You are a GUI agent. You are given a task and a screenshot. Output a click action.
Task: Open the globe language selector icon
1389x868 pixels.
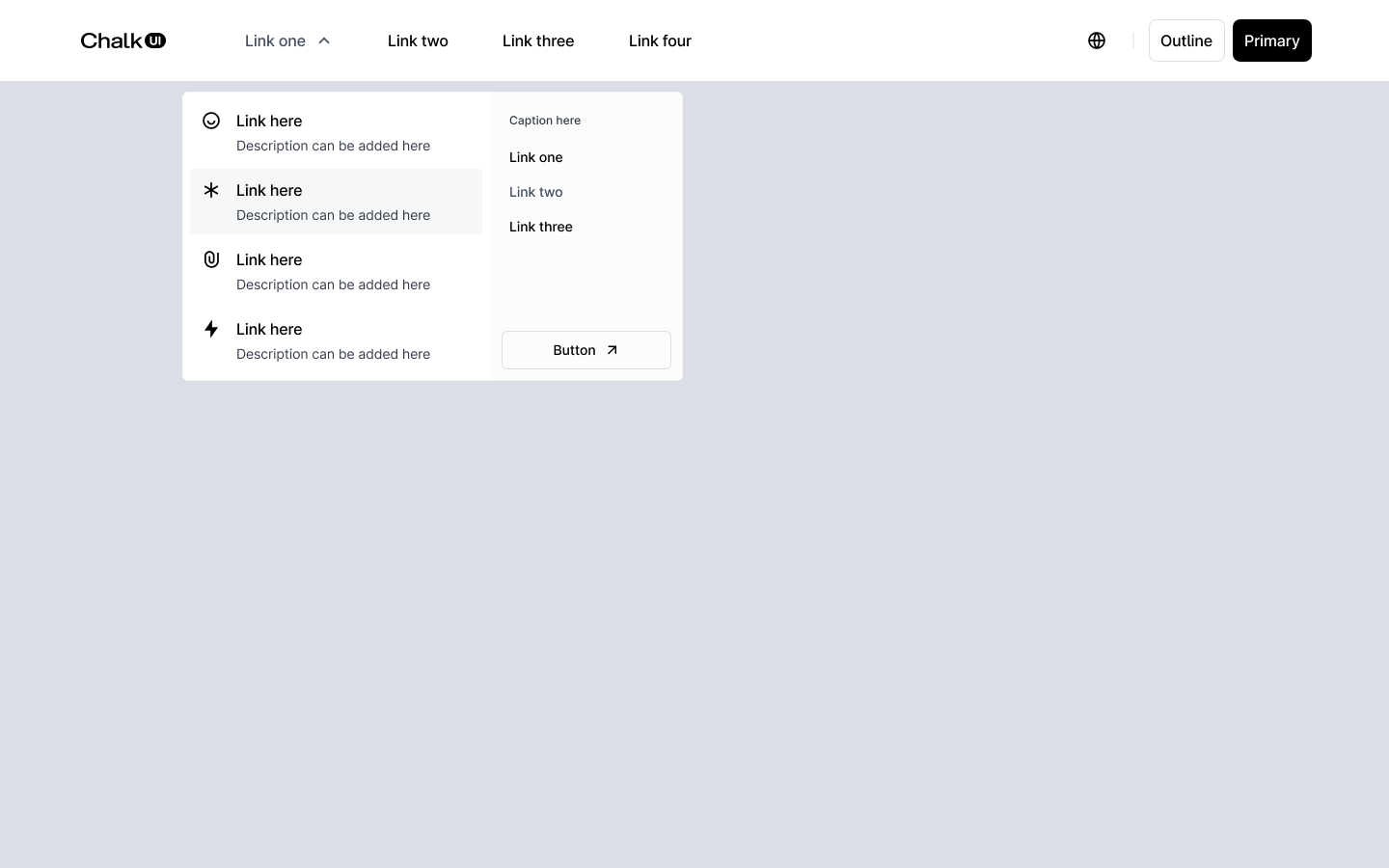[1097, 41]
